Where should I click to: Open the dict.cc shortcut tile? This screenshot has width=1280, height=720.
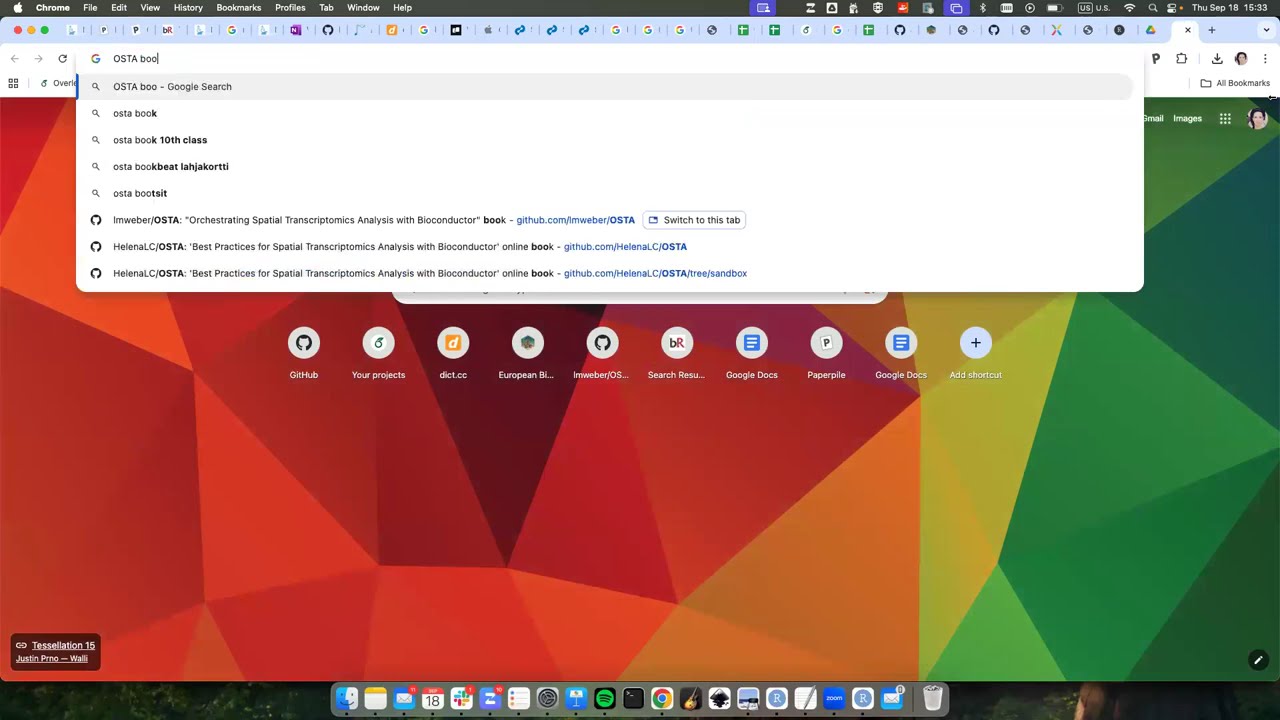tap(453, 354)
